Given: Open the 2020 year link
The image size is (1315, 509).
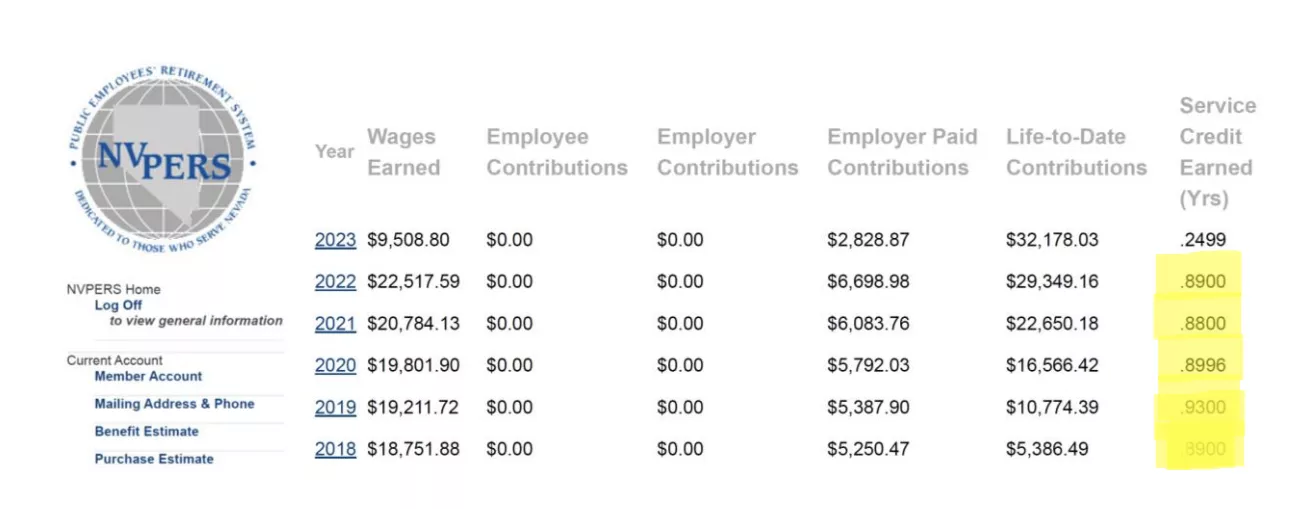Looking at the screenshot, I should coord(335,366).
